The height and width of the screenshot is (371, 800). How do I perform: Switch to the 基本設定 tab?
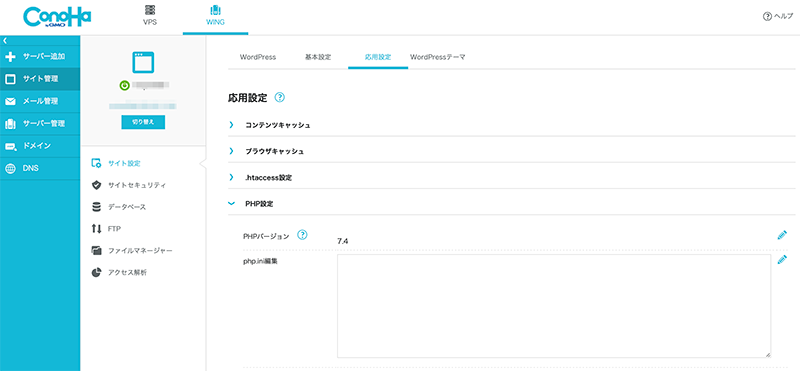pyautogui.click(x=318, y=57)
